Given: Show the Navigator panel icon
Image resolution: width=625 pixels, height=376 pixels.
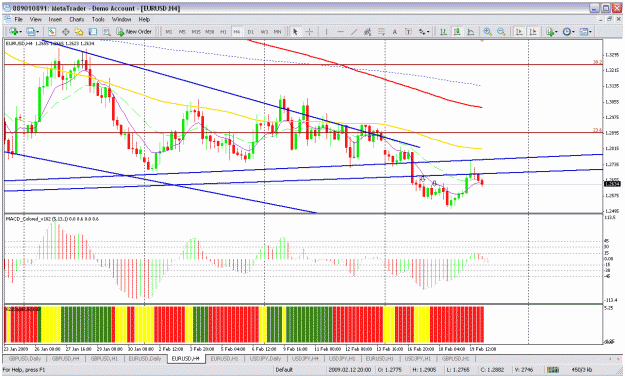Looking at the screenshot, I should (x=79, y=31).
